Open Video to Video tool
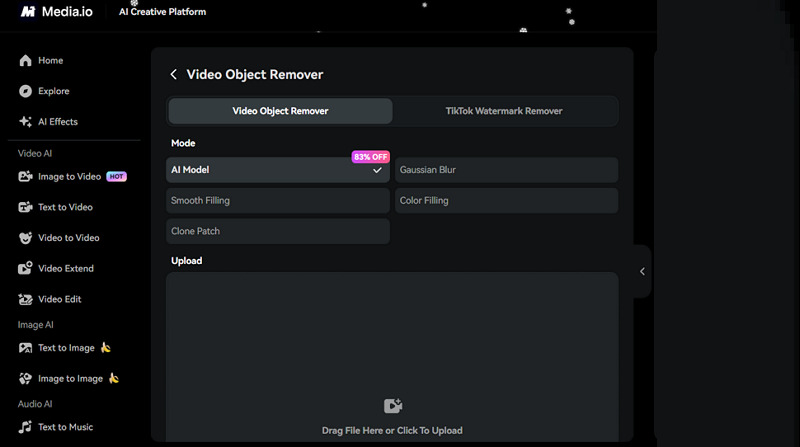Image resolution: width=800 pixels, height=447 pixels. (x=68, y=238)
